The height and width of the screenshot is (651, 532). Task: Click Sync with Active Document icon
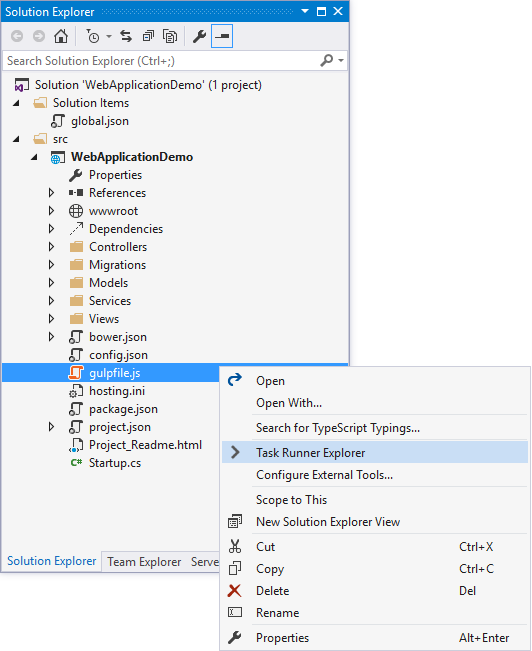coord(126,37)
